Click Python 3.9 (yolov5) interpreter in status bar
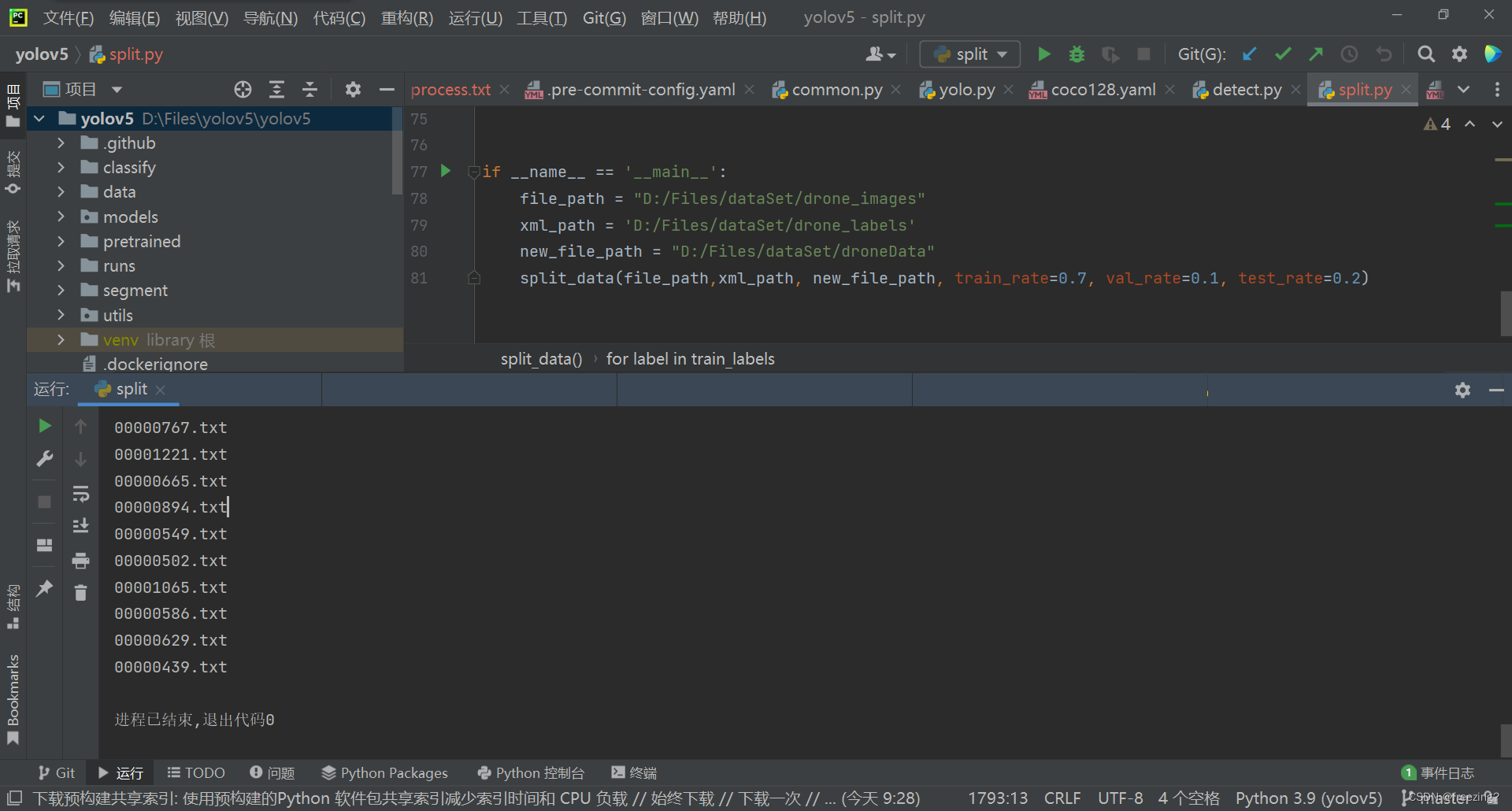 [1308, 798]
